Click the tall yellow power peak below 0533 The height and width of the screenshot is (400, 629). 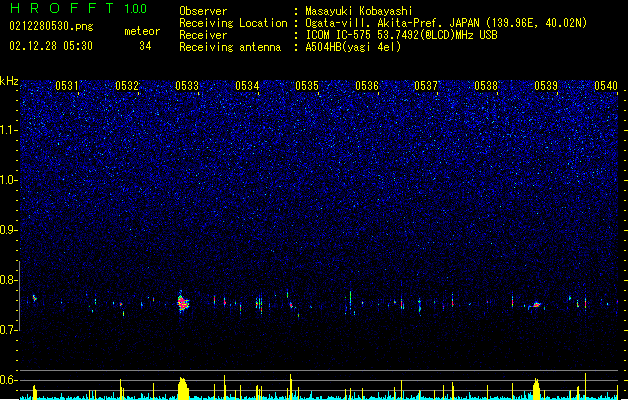point(183,388)
